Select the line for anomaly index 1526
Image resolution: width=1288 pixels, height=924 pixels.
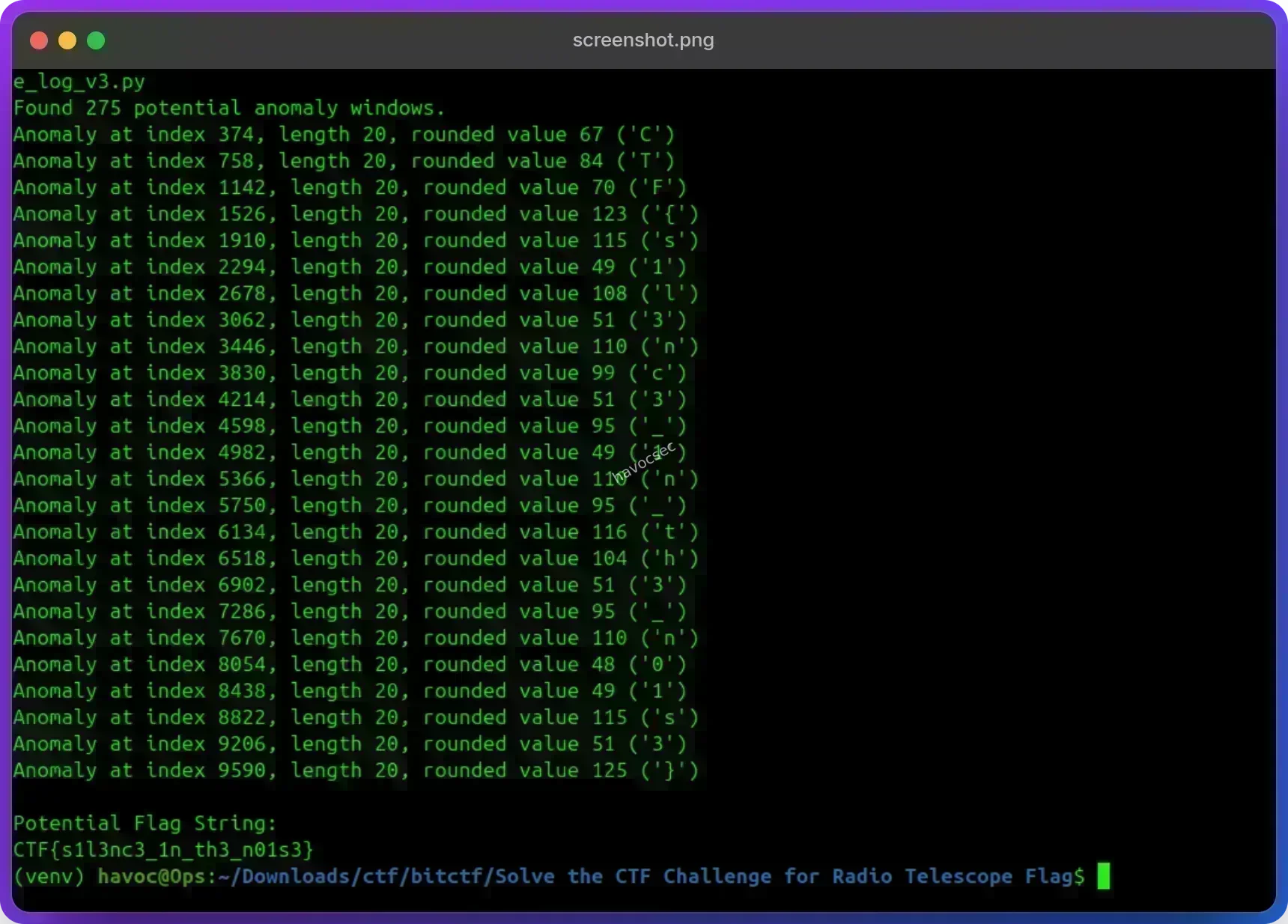[356, 214]
